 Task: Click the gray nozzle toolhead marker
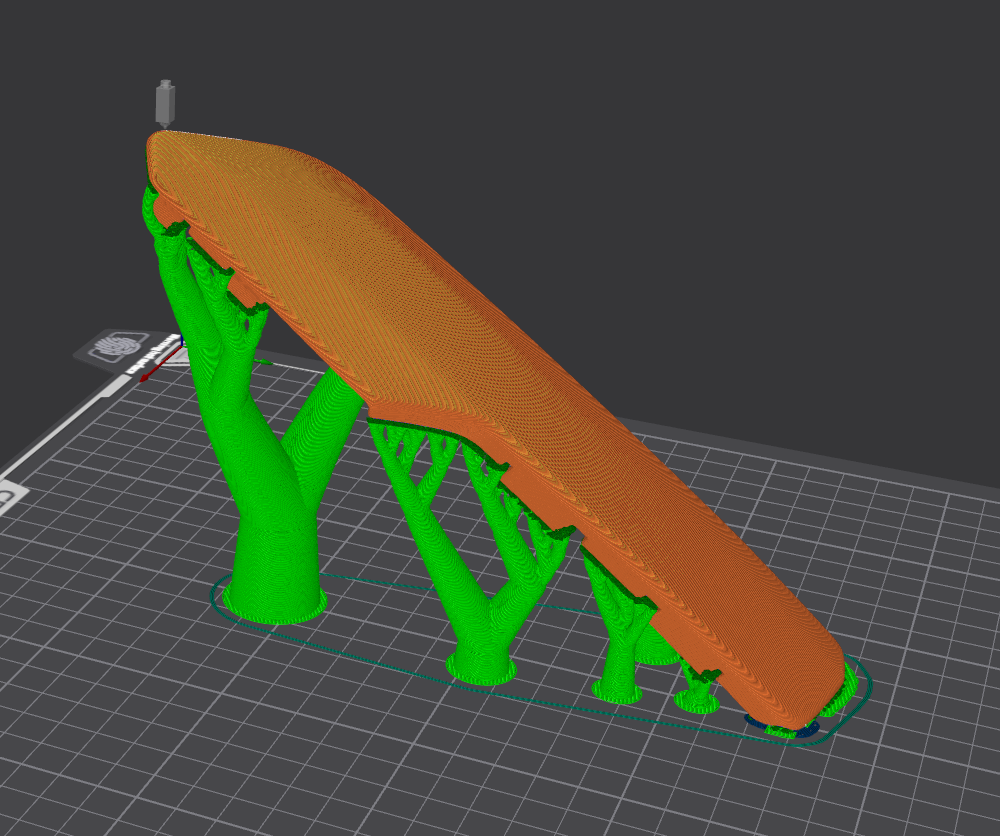tap(165, 103)
